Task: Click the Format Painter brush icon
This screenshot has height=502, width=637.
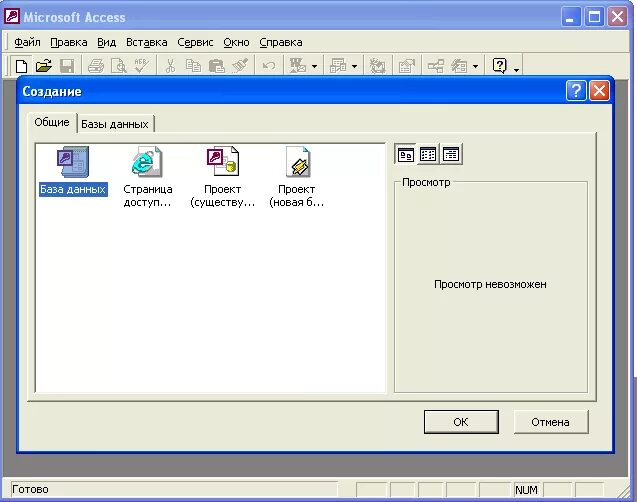Action: (x=240, y=65)
